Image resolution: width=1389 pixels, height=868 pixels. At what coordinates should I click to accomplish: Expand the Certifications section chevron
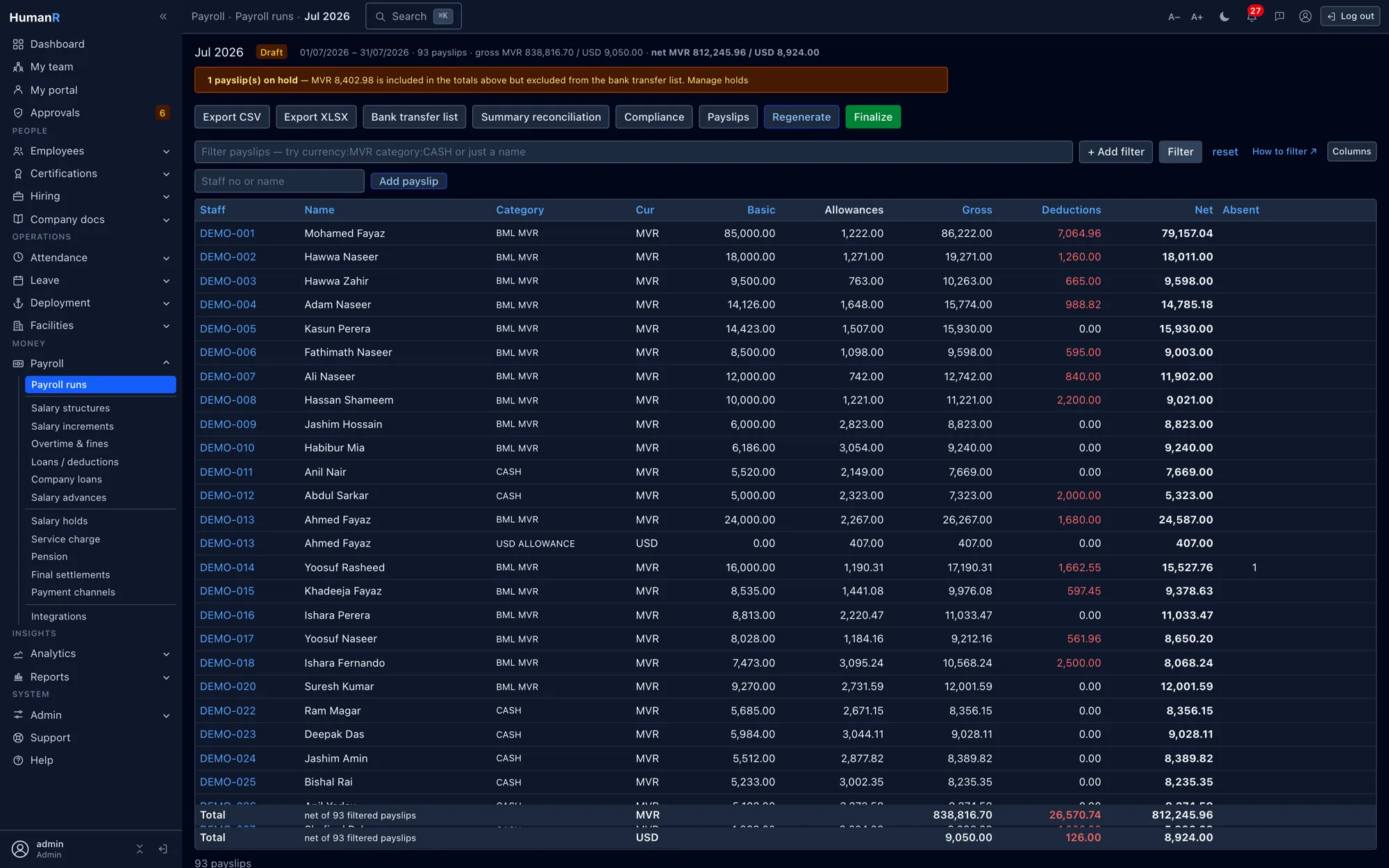pos(166,174)
